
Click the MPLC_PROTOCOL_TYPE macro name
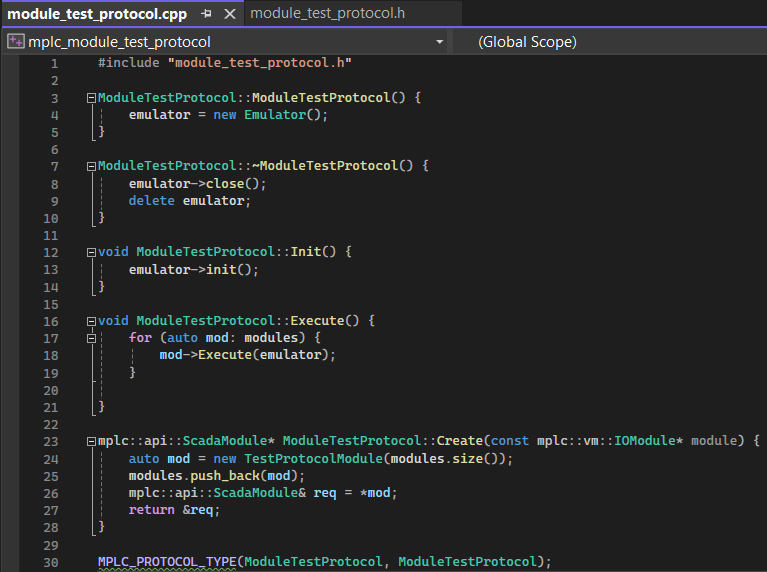coord(167,562)
